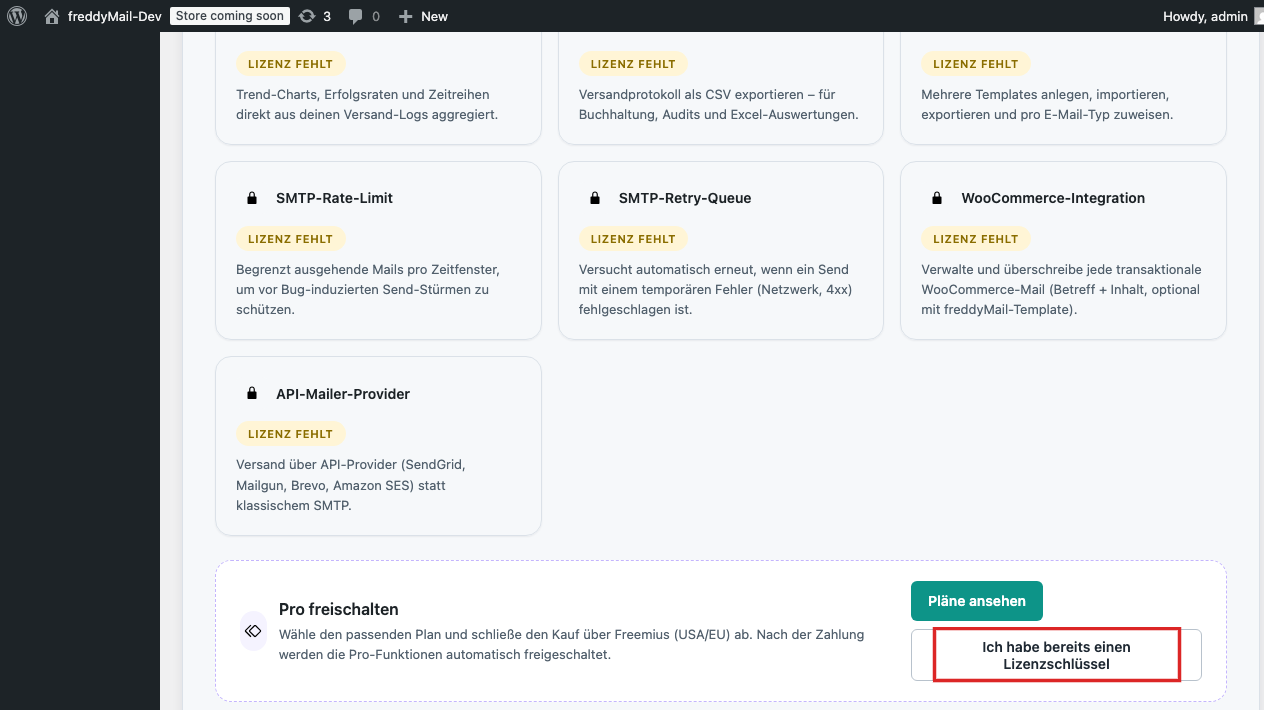The image size is (1264, 710).
Task: Click the lock icon on WooCommerce-Integration
Action: (937, 198)
